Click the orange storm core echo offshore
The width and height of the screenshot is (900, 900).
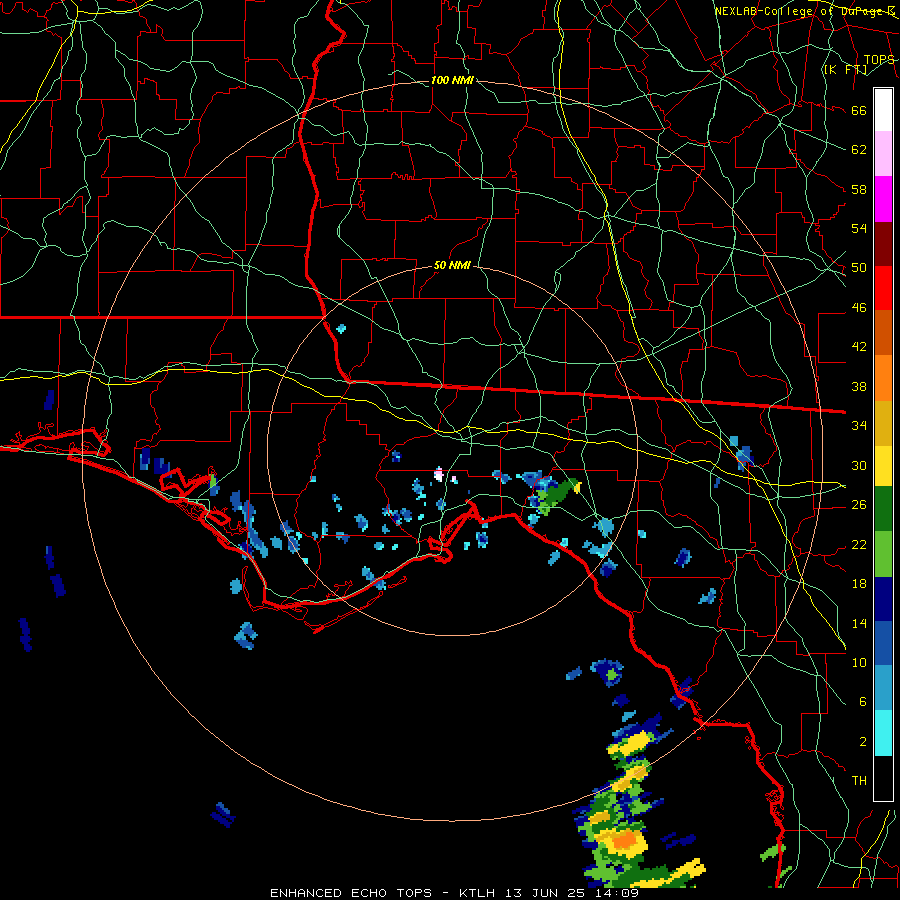(624, 841)
